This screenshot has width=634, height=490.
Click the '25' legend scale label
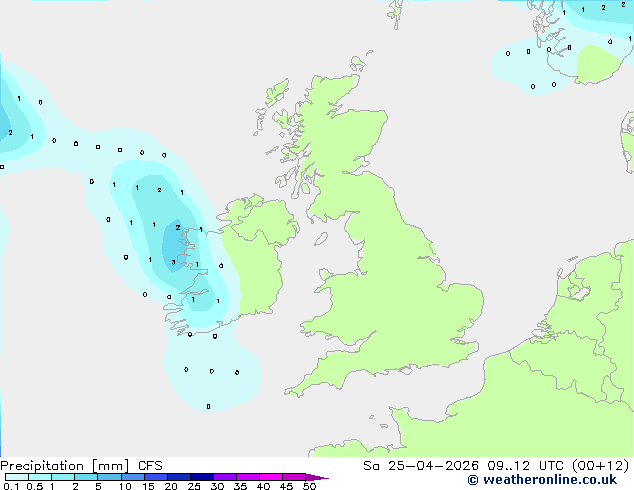tap(194, 486)
